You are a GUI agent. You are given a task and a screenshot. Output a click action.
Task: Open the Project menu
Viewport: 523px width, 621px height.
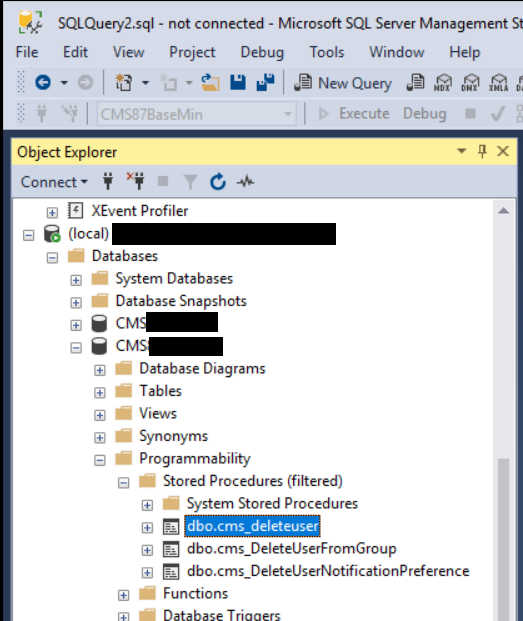click(192, 52)
